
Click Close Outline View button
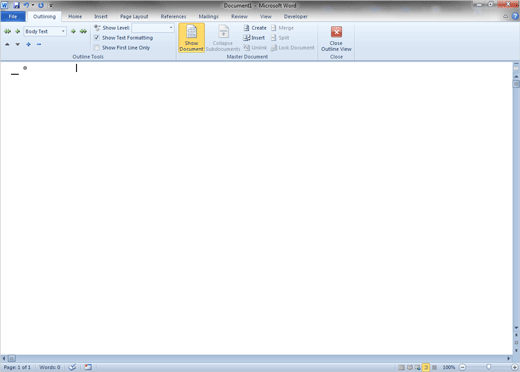336,38
